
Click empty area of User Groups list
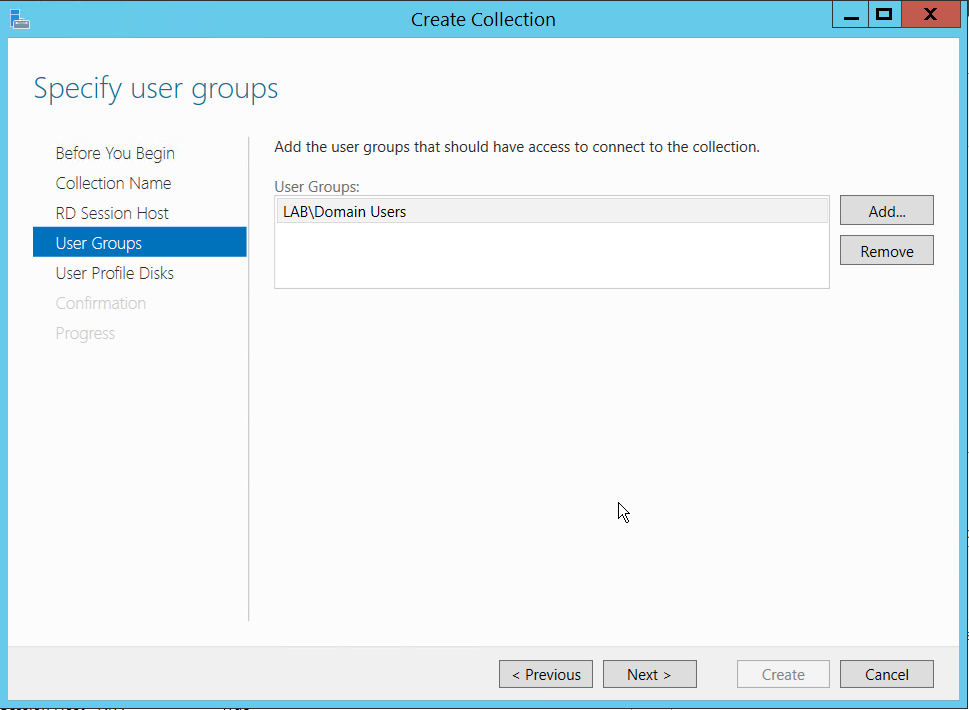click(550, 258)
